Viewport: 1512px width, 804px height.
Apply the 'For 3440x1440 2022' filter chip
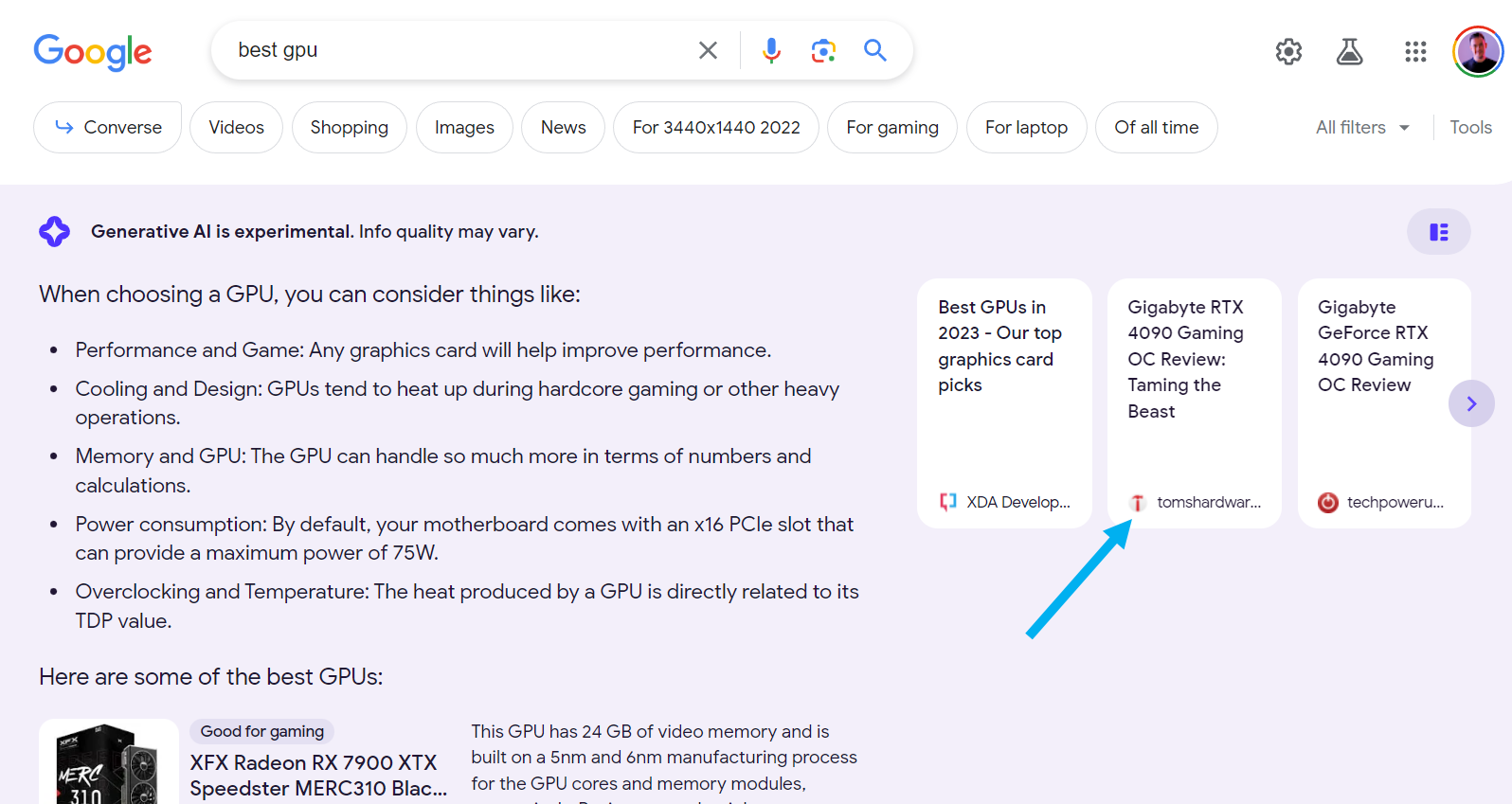point(716,127)
